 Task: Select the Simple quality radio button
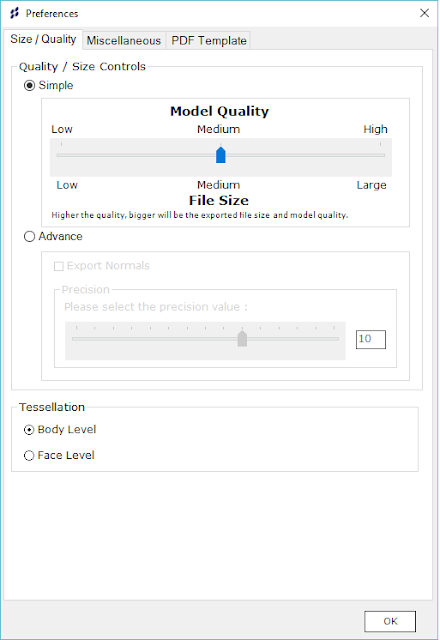coord(29,85)
